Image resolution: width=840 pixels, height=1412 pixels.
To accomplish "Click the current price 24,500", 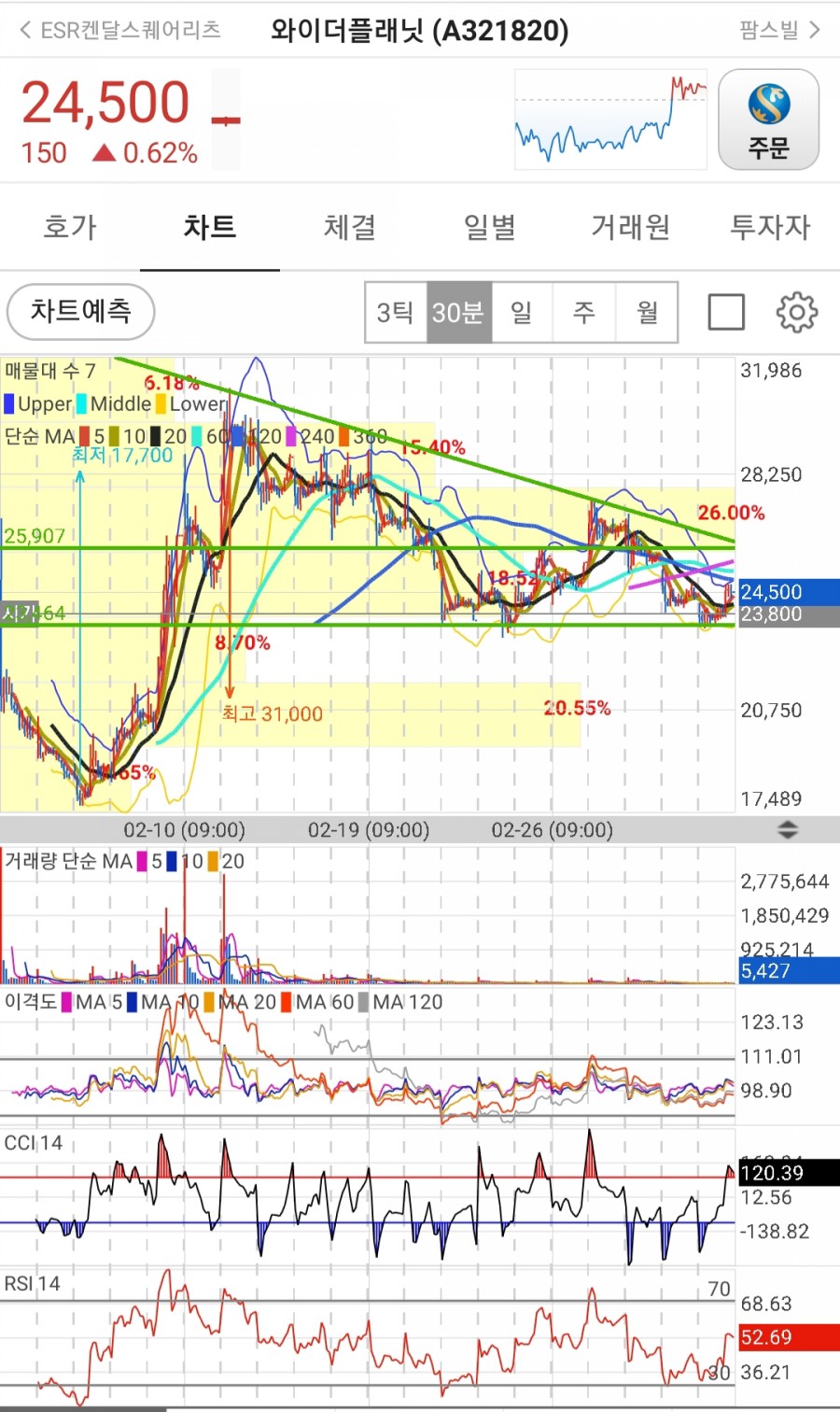I will [x=105, y=103].
